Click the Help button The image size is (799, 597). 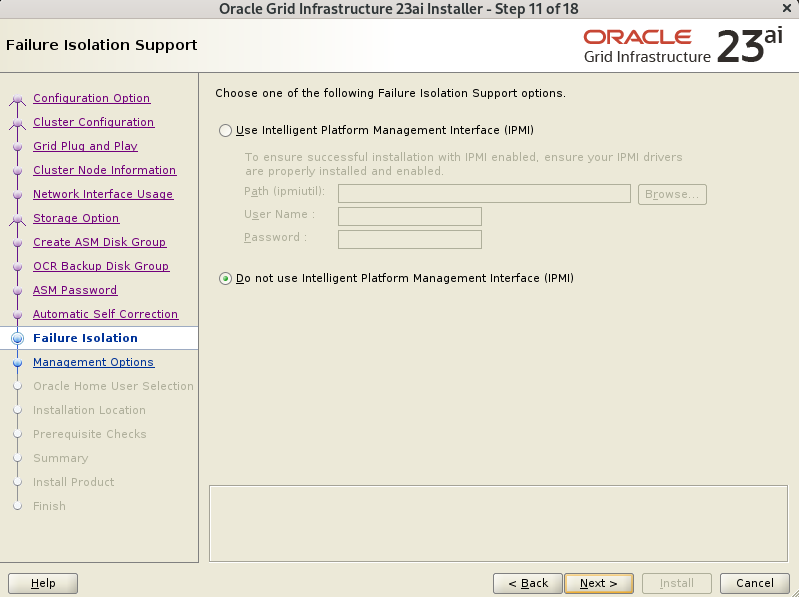[x=43, y=583]
